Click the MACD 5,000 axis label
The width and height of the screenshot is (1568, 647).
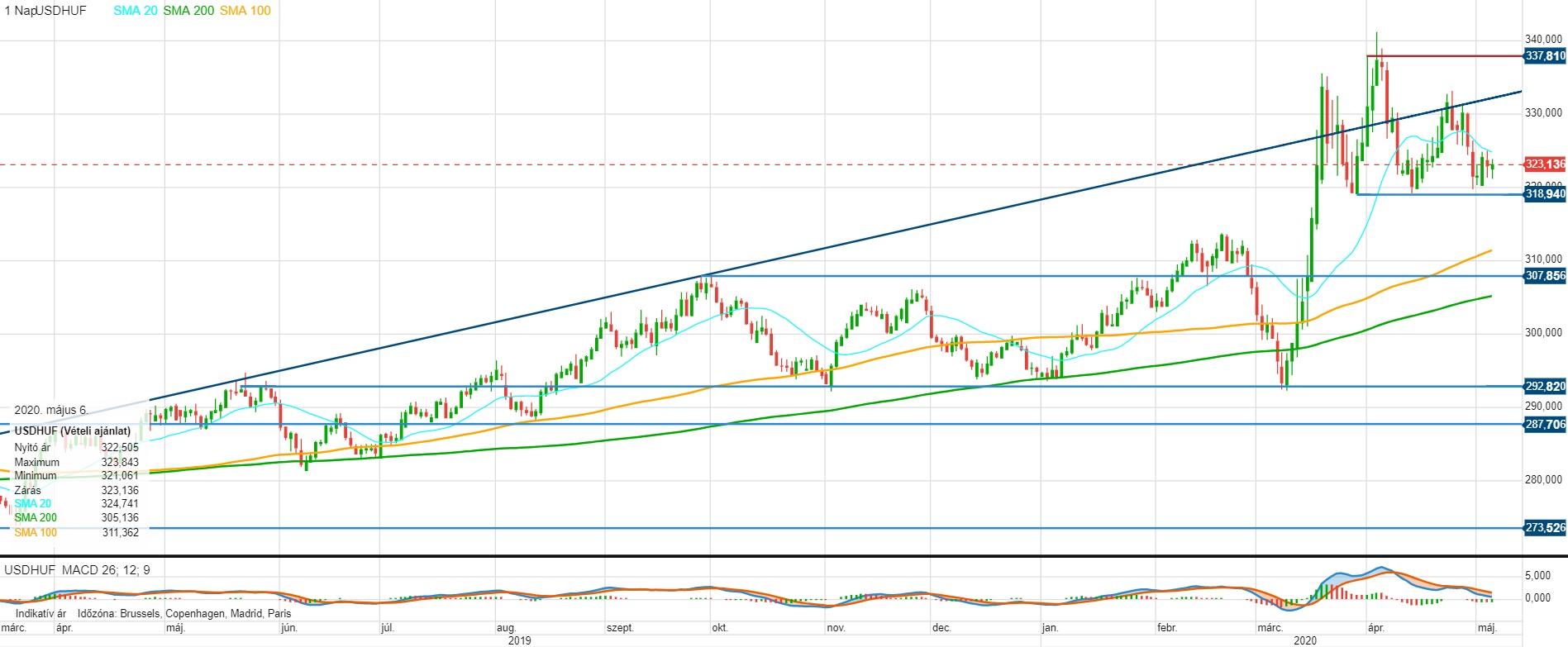pyautogui.click(x=1537, y=576)
